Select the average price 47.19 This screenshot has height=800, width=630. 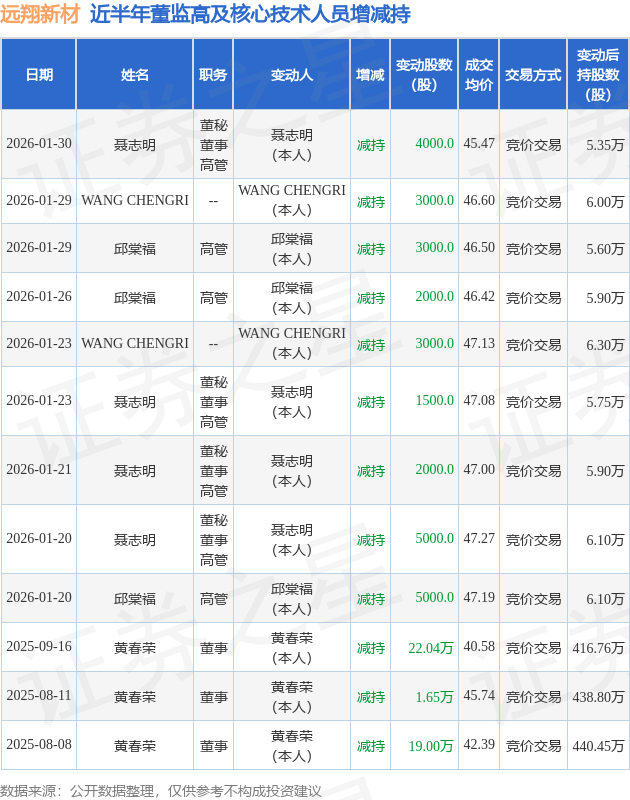point(479,597)
